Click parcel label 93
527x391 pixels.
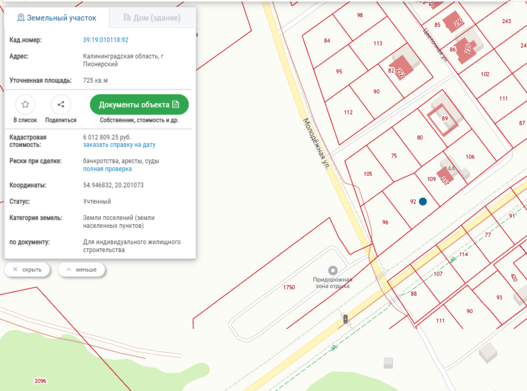click(499, 298)
